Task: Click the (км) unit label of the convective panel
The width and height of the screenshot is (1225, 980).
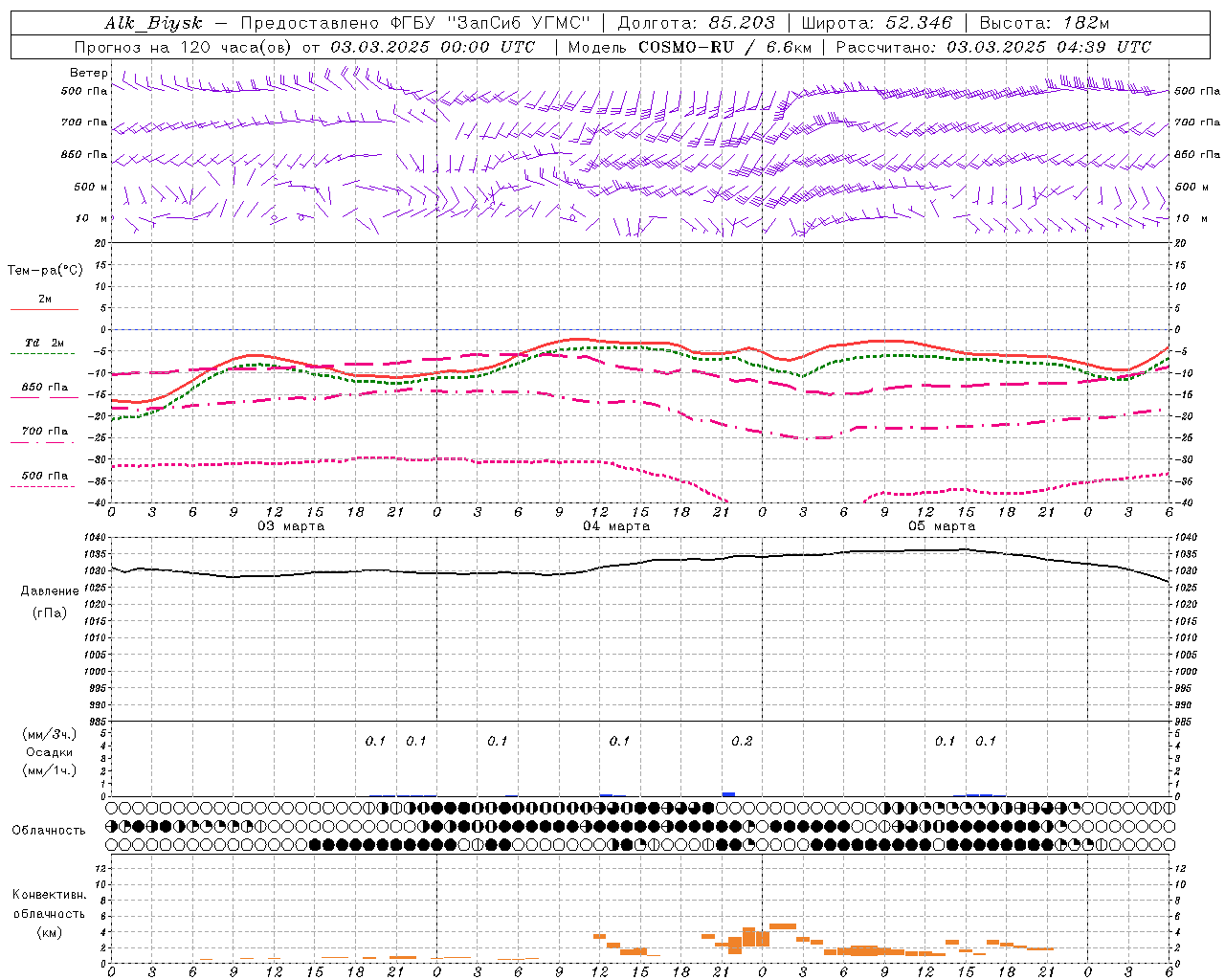Action: tap(50, 932)
